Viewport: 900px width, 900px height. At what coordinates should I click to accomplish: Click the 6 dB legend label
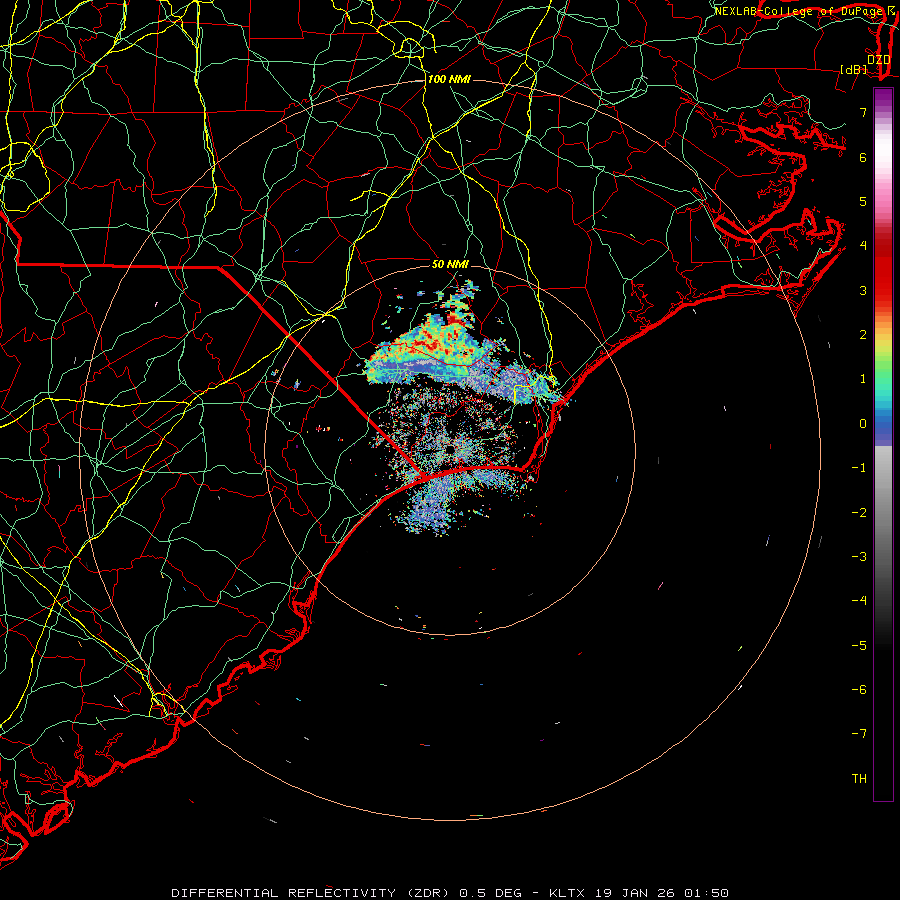tap(863, 157)
